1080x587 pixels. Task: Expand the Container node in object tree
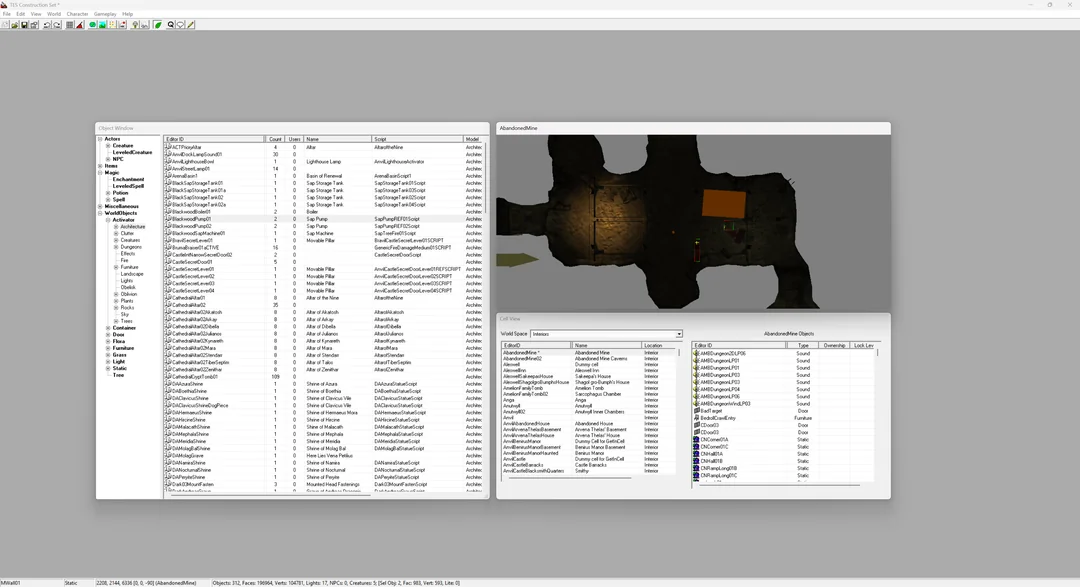coord(108,328)
